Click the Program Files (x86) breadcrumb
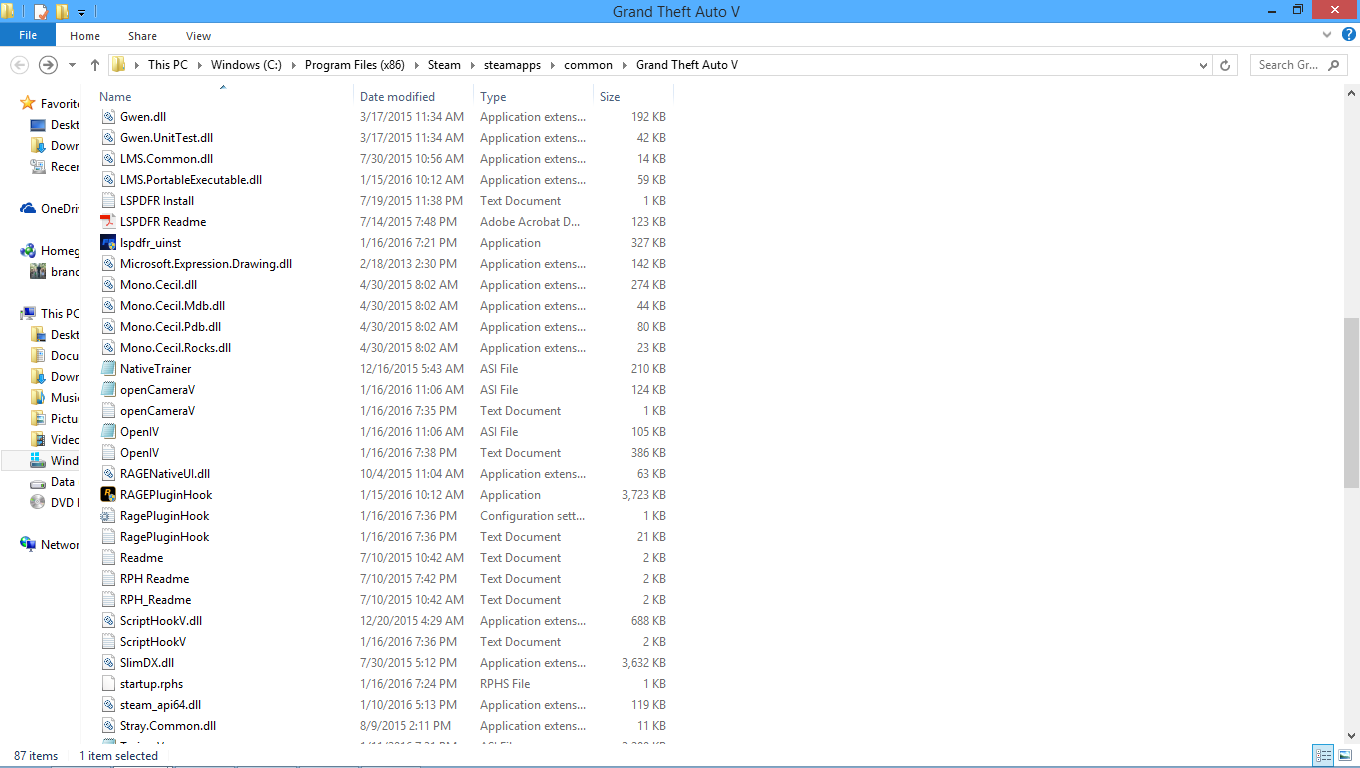The width and height of the screenshot is (1360, 768). (x=355, y=65)
